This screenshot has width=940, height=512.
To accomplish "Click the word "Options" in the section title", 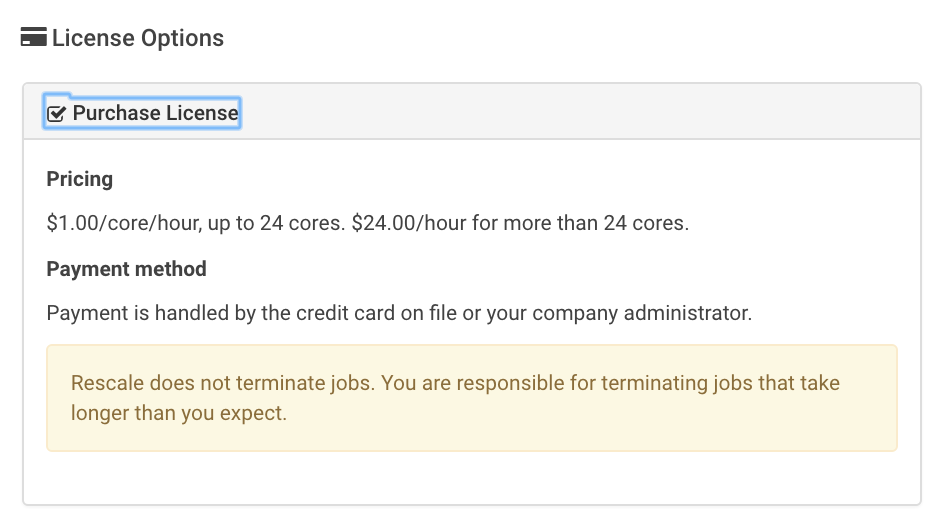I will pos(183,38).
